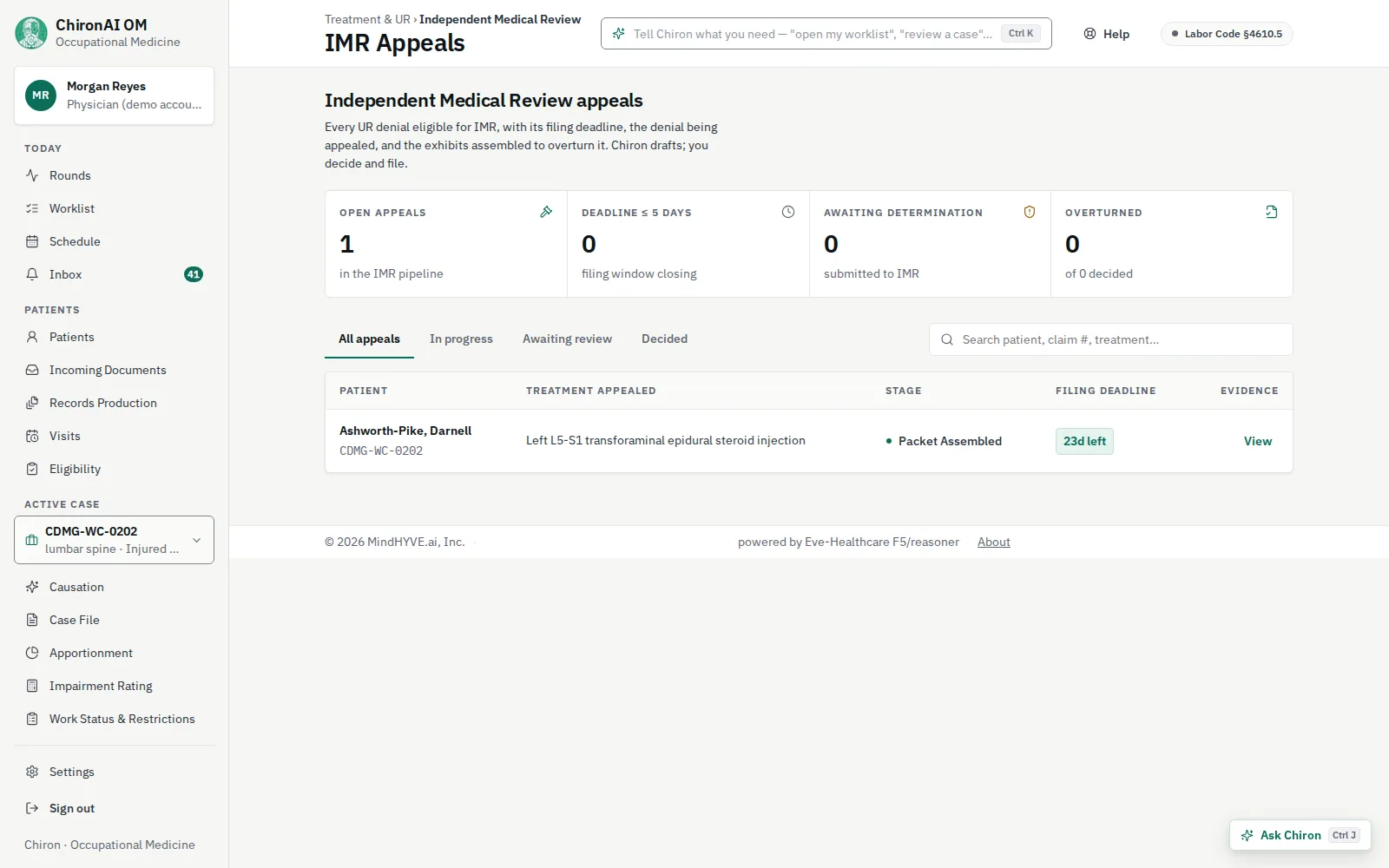Open the Inbox bell item
This screenshot has height=868, width=1389.
point(114,274)
